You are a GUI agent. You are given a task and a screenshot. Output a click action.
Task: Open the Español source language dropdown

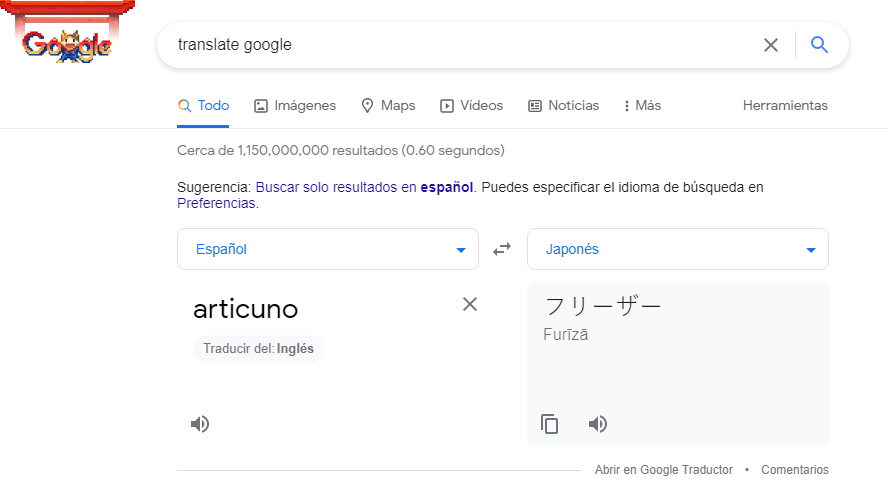click(328, 249)
